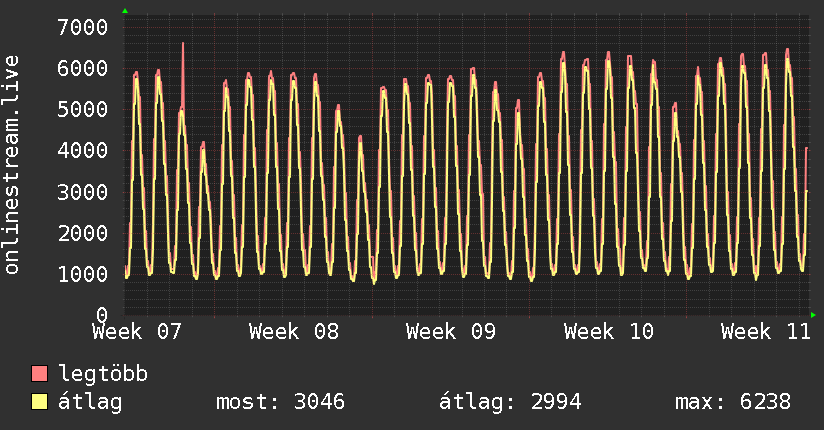
Task: Click the átlag legend label next to yellow swatch
Action: [90, 402]
